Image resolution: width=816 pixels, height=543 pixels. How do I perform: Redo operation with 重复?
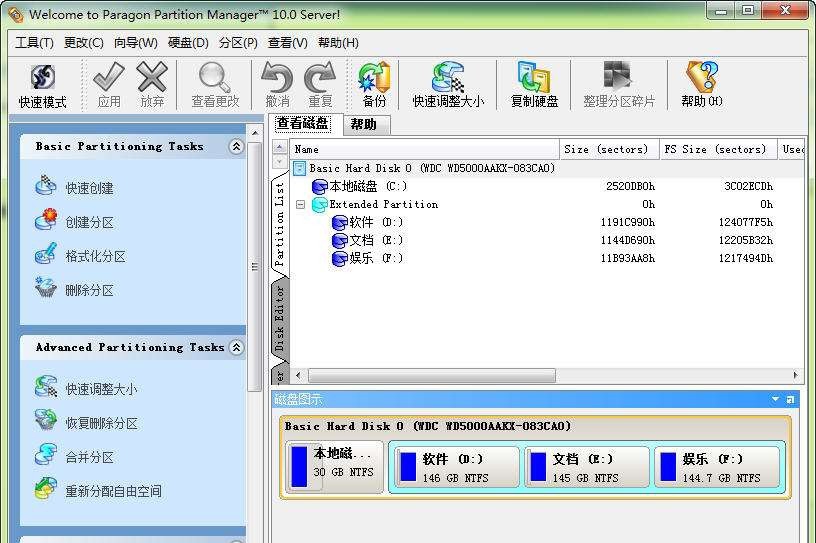pyautogui.click(x=320, y=86)
